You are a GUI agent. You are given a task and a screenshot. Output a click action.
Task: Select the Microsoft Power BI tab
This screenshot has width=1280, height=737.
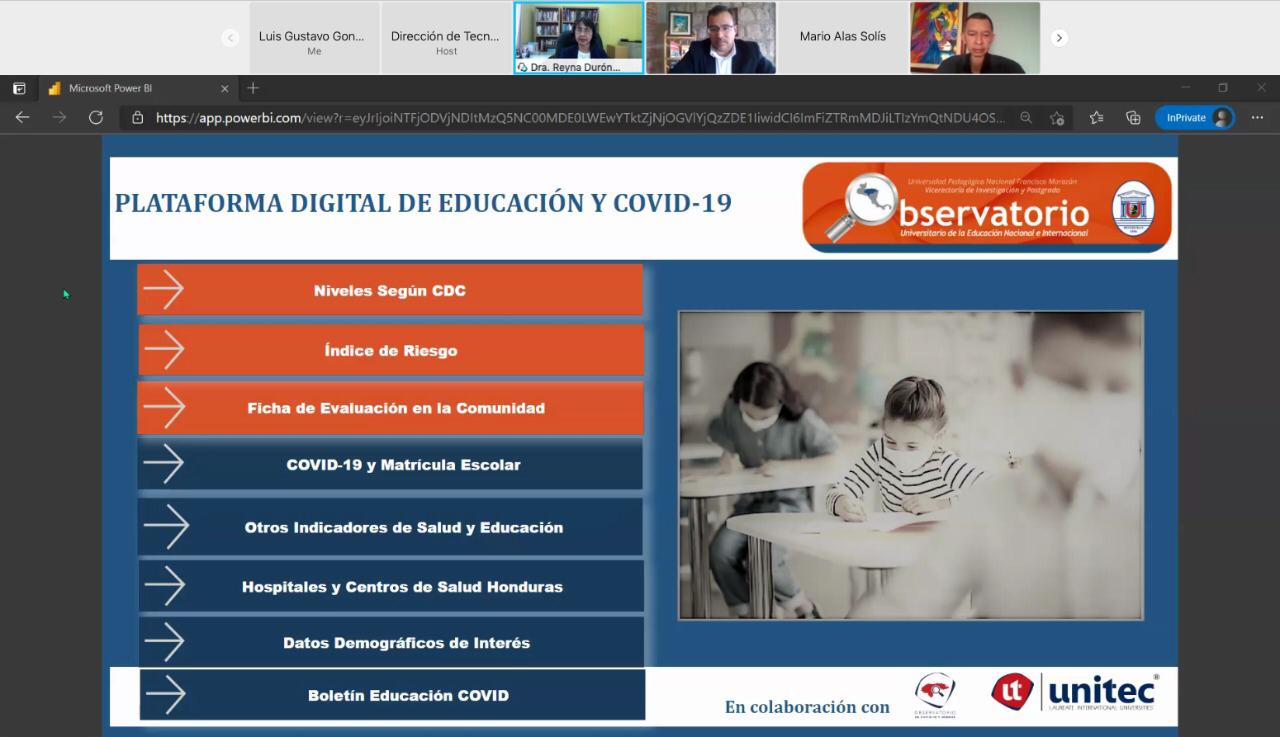137,88
